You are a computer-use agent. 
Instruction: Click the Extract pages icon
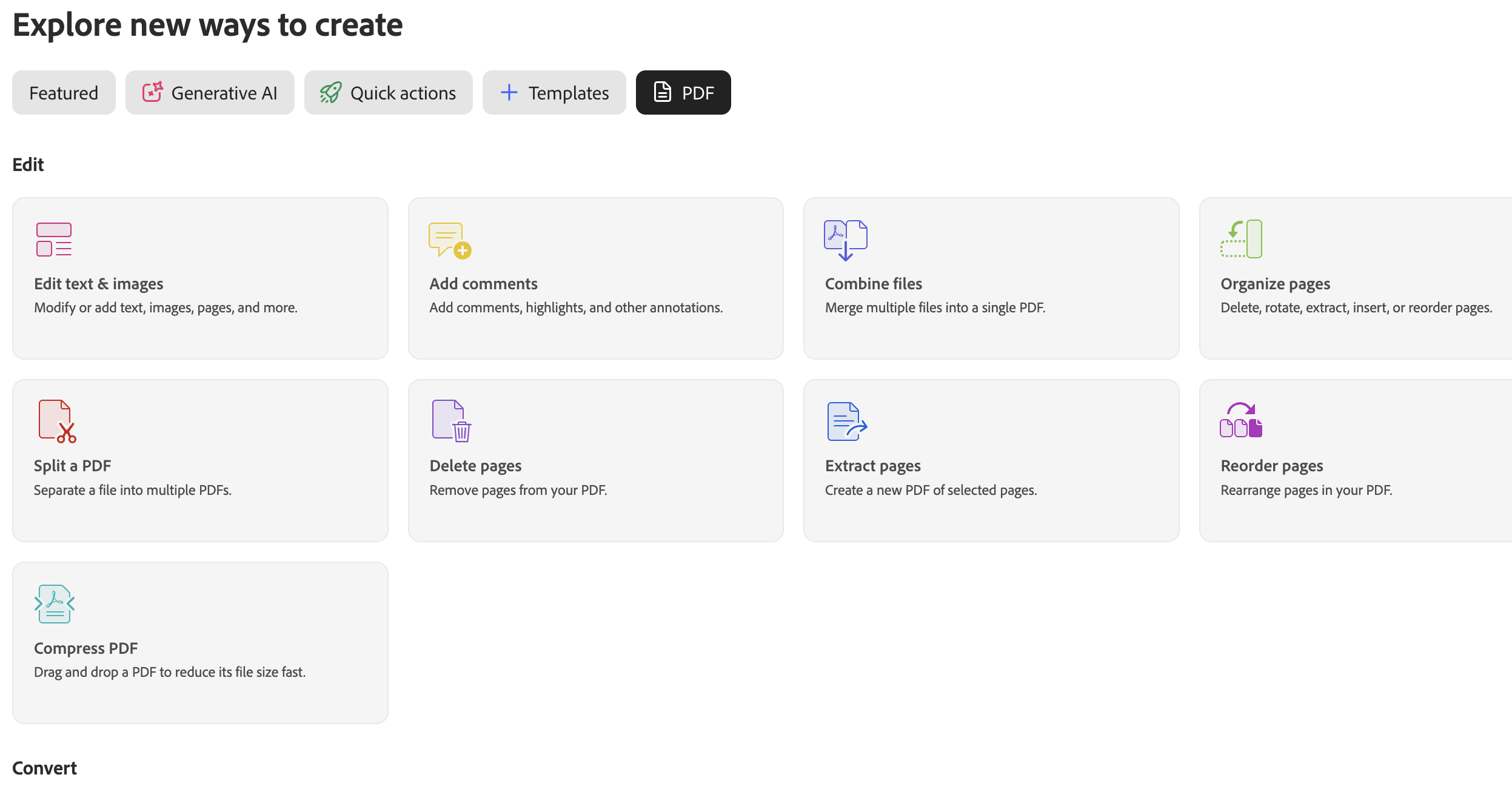point(847,422)
